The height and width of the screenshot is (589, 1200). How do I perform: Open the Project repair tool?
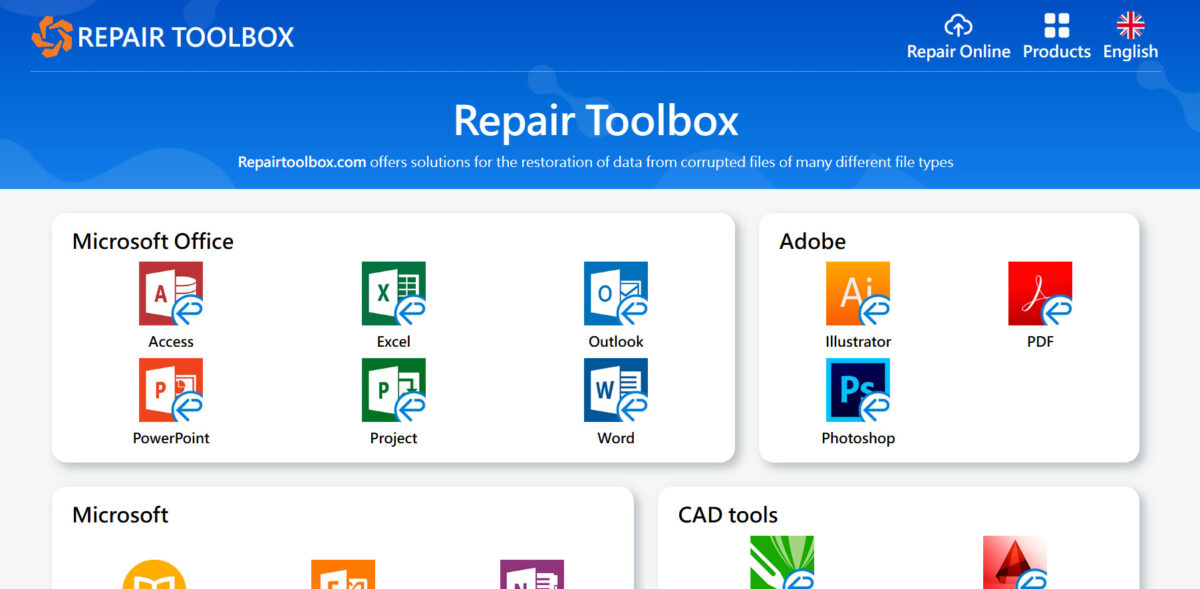[393, 392]
